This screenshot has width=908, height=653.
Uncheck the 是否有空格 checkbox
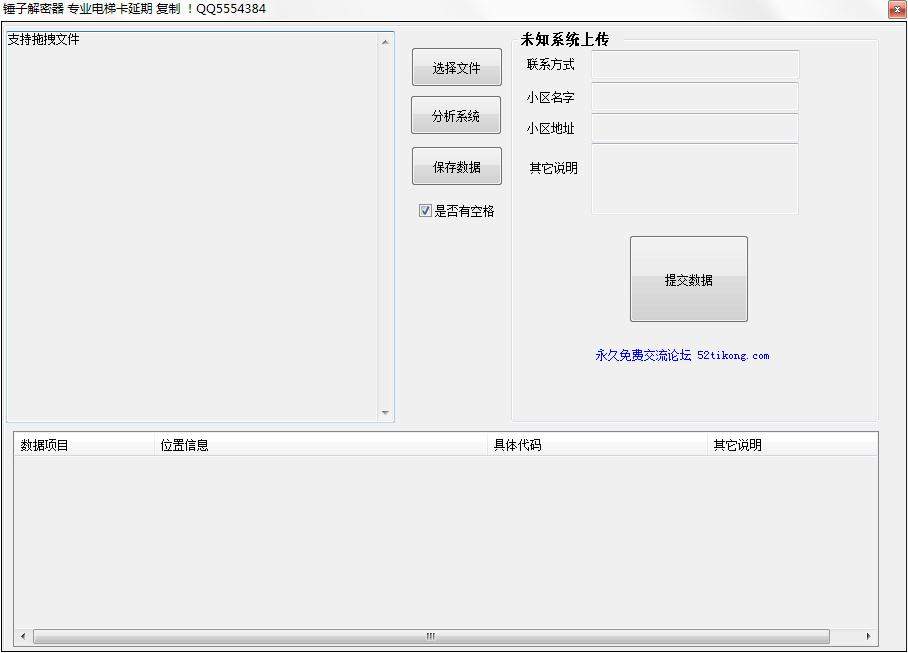point(425,210)
